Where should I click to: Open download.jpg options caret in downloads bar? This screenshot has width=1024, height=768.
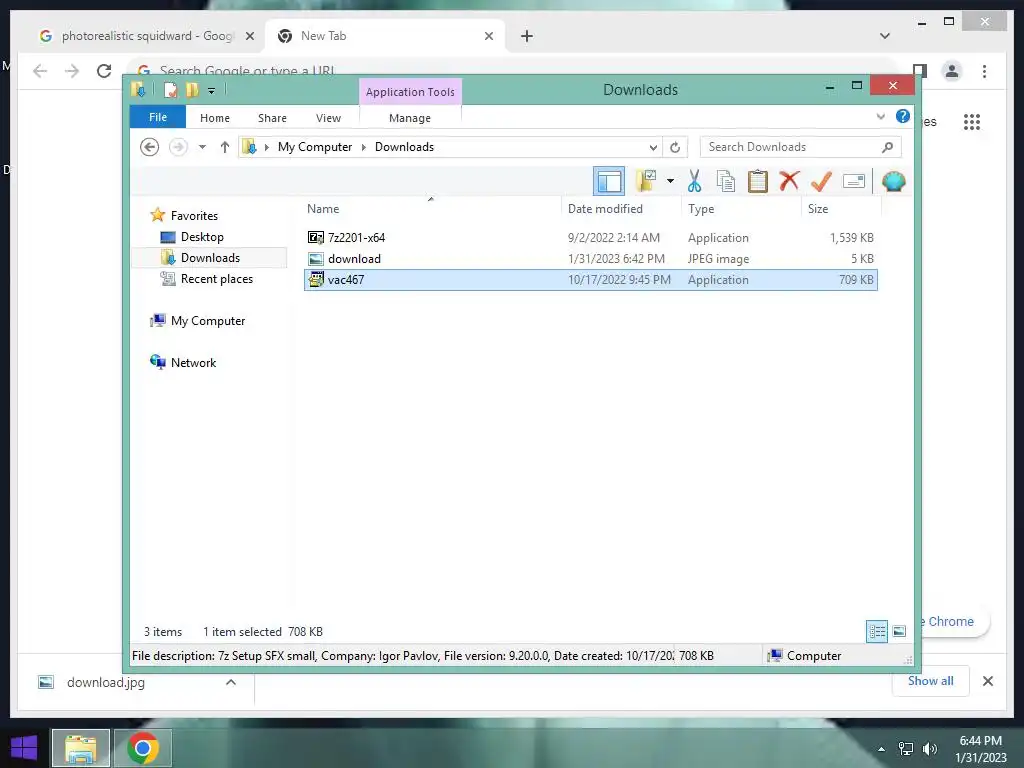click(x=231, y=682)
